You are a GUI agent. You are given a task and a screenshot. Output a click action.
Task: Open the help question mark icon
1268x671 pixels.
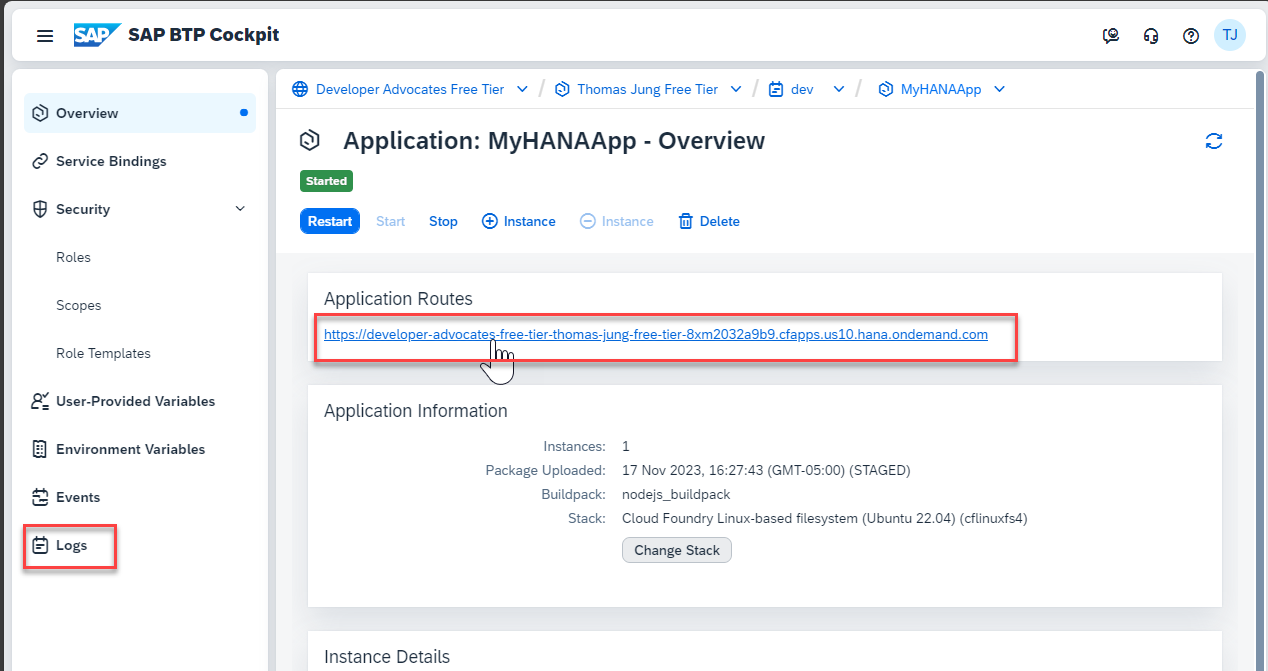point(1190,36)
